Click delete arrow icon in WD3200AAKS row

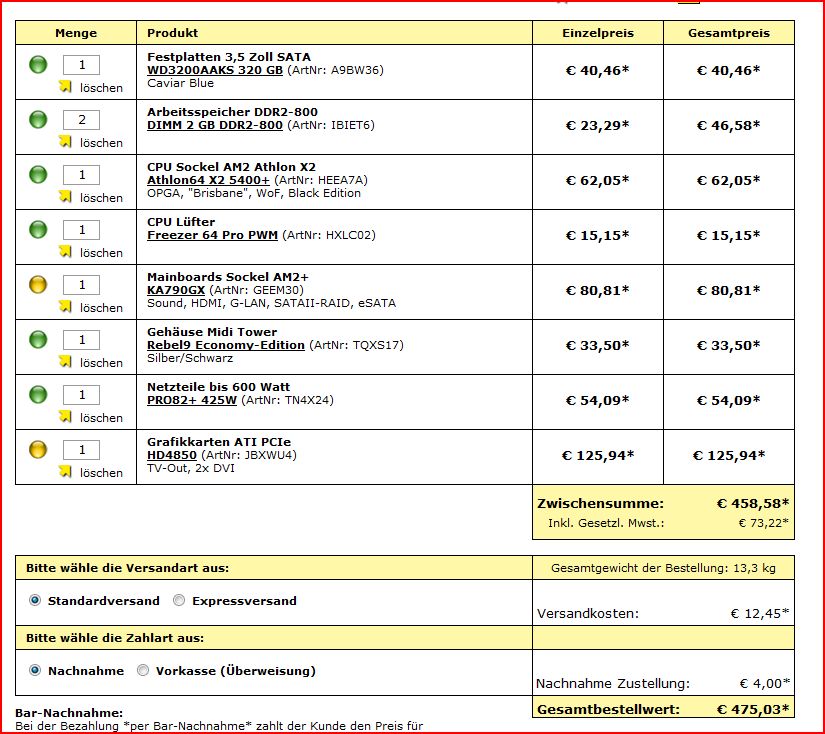click(65, 86)
